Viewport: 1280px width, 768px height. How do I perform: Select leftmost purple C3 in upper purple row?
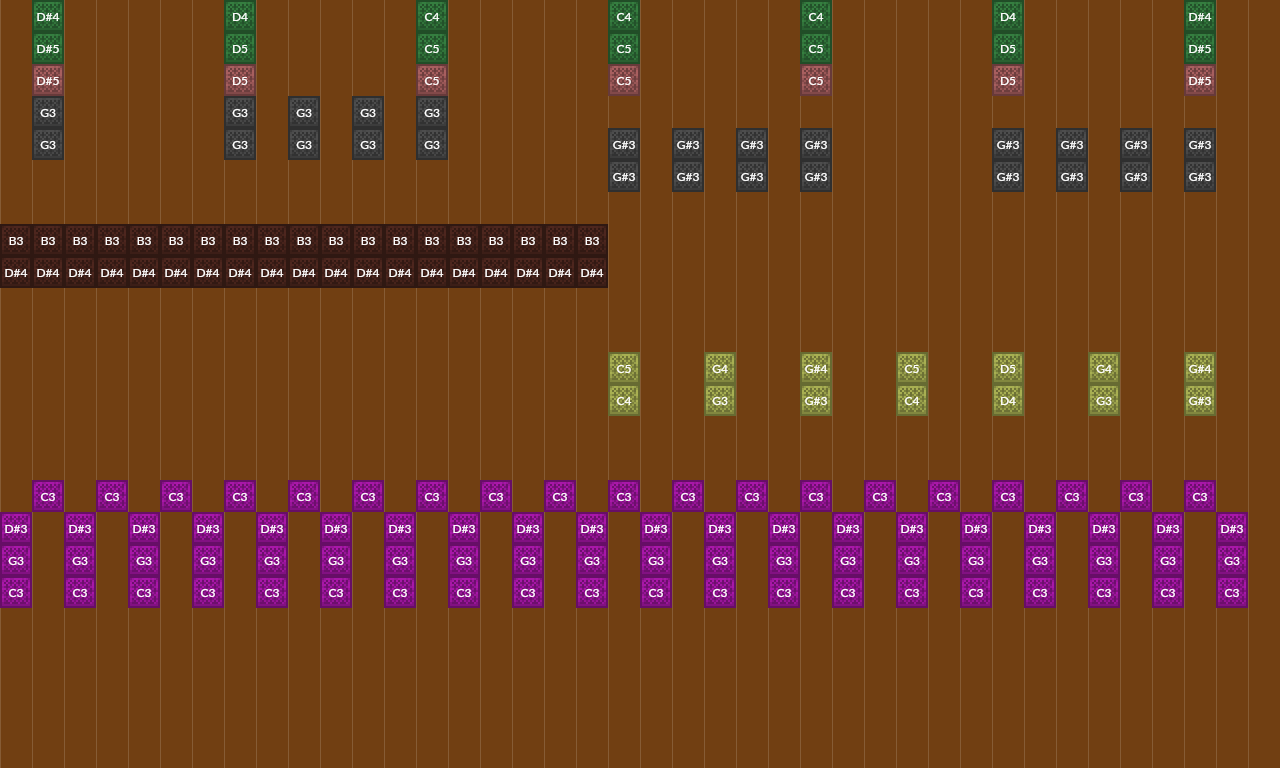(48, 497)
